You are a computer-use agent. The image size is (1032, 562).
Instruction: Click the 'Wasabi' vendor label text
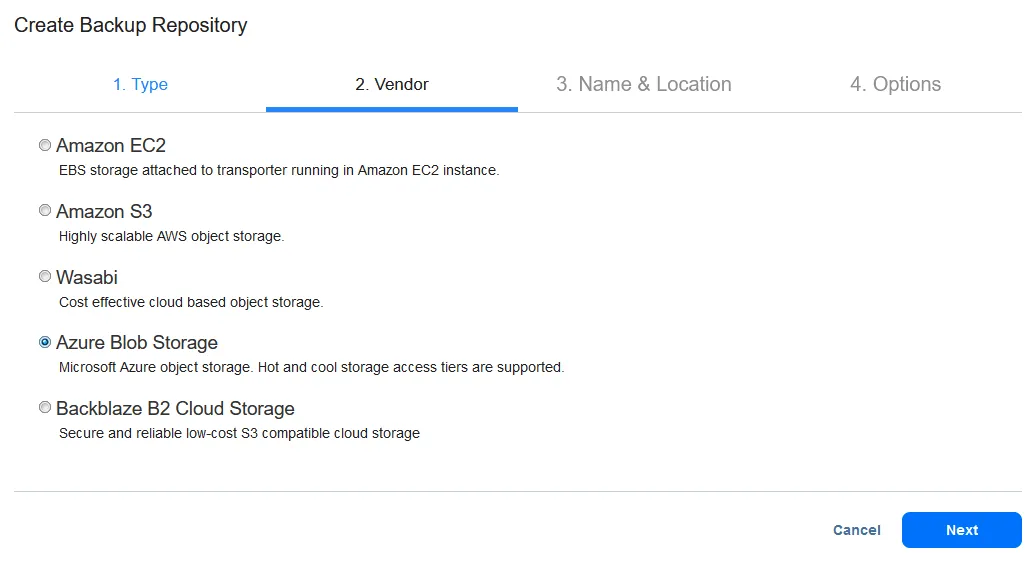click(x=87, y=278)
